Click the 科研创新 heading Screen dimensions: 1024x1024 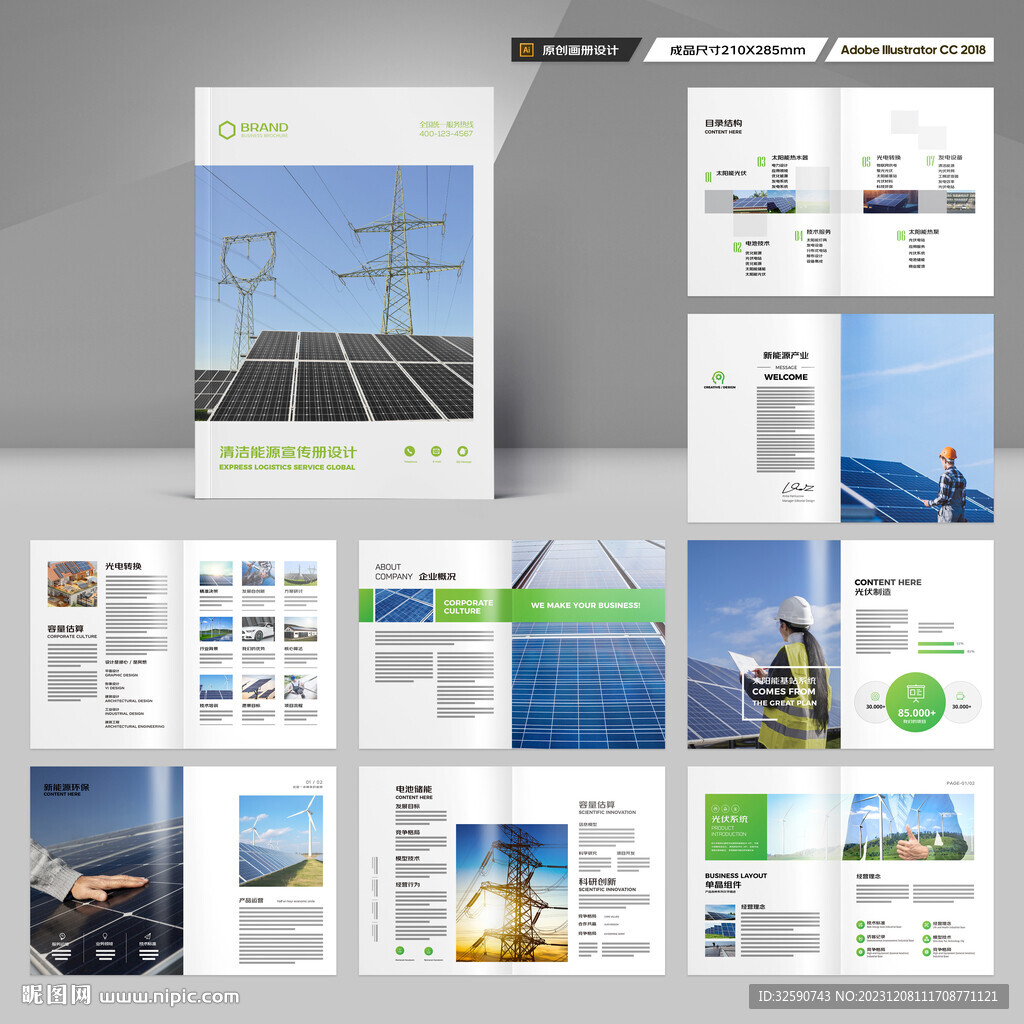598,881
